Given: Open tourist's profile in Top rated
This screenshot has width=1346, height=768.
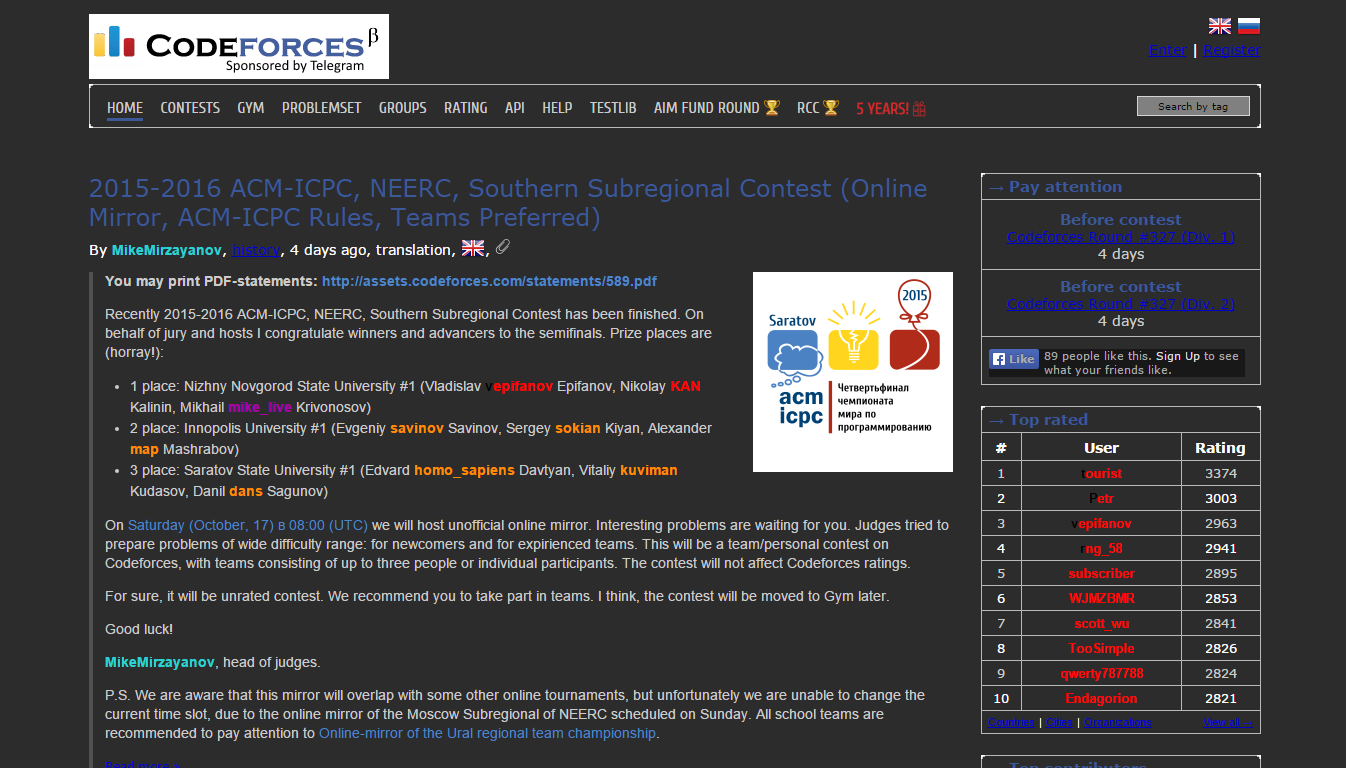Looking at the screenshot, I should 1101,473.
